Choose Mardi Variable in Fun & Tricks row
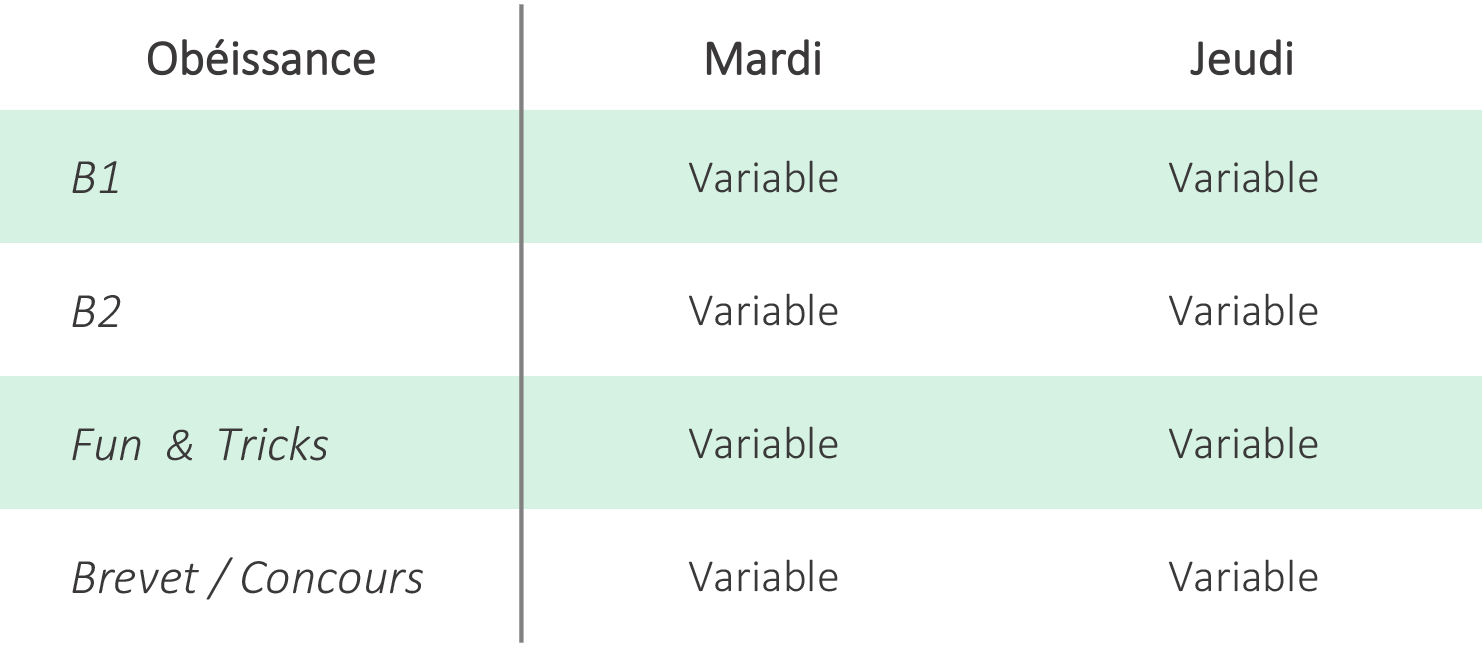Viewport: 1482px width, 647px height. [764, 444]
